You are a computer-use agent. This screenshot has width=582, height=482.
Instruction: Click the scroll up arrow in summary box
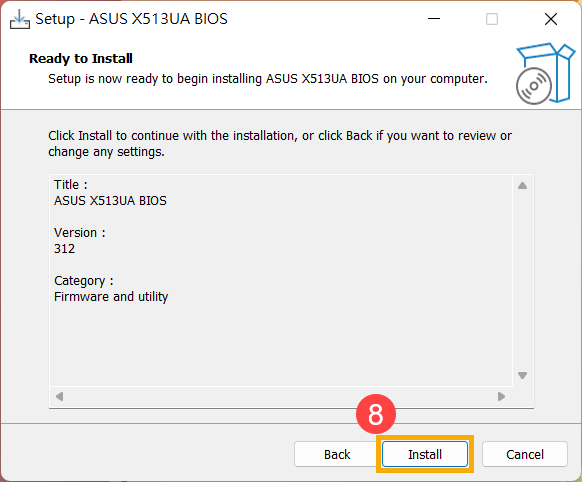(523, 186)
